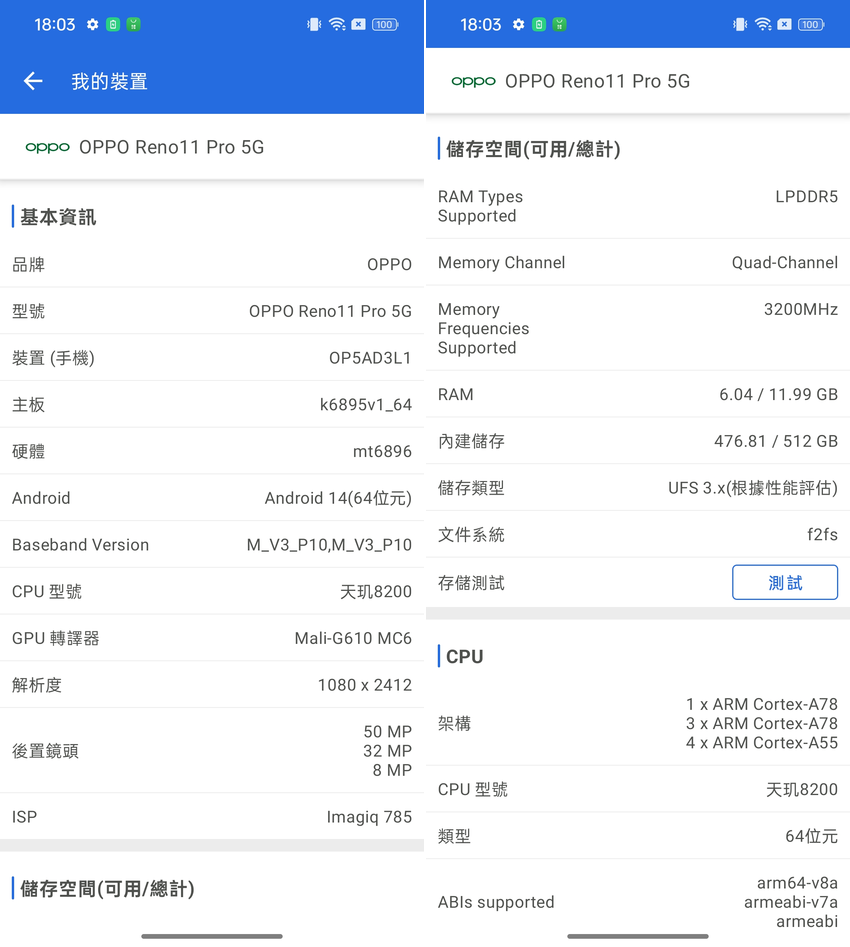Select the Memory Channel Quad-Channel row
Screen dimensions: 850x947
(638, 263)
